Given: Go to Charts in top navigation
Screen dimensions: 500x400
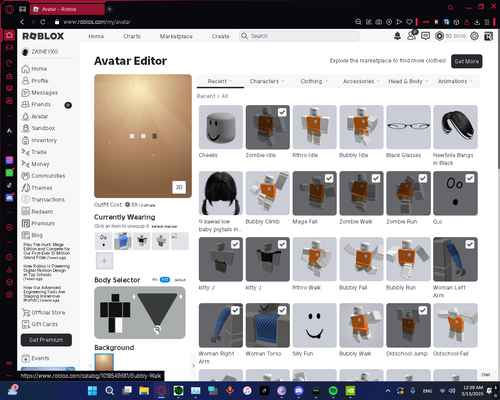Looking at the screenshot, I should click(x=132, y=36).
